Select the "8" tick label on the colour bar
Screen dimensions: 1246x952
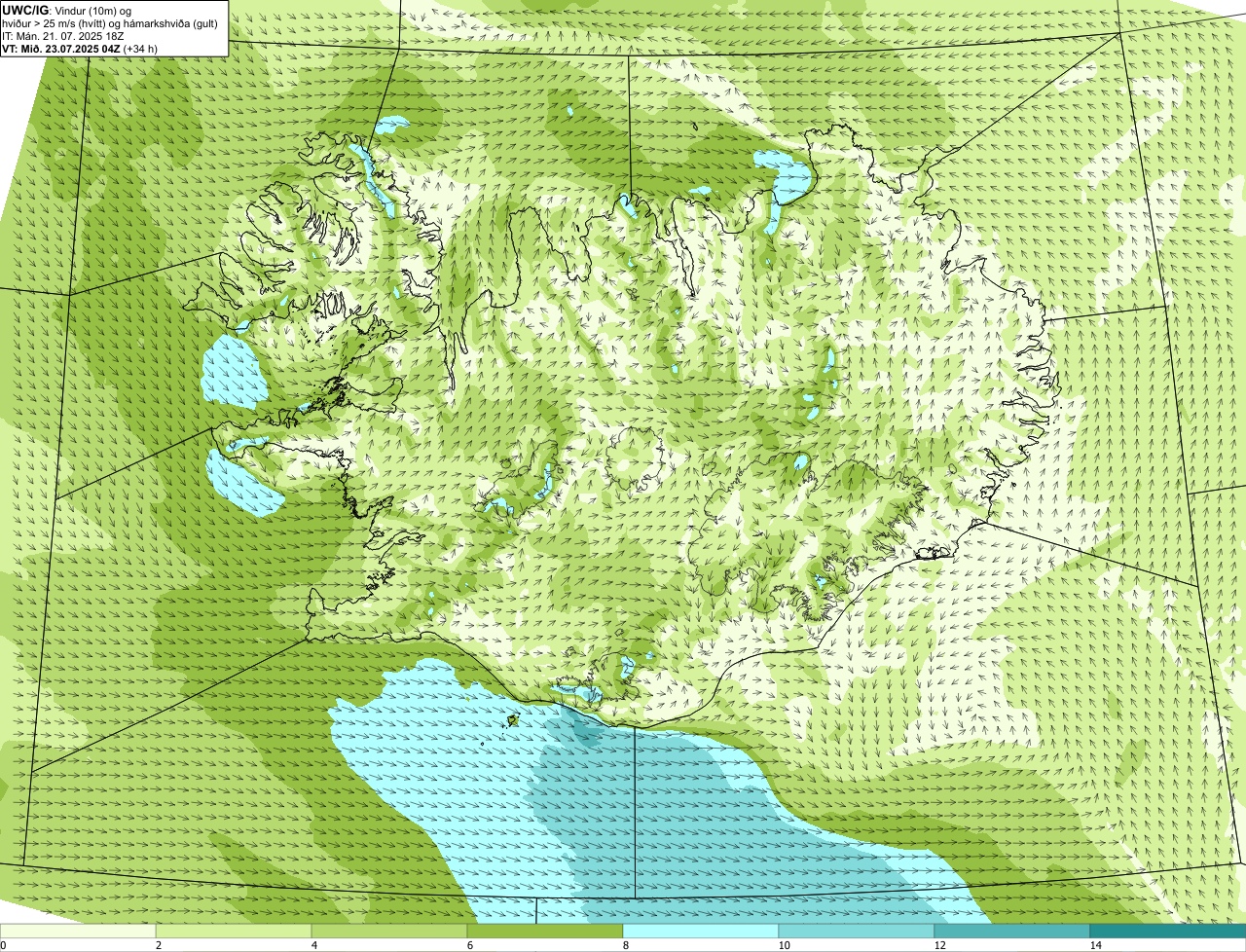[625, 945]
